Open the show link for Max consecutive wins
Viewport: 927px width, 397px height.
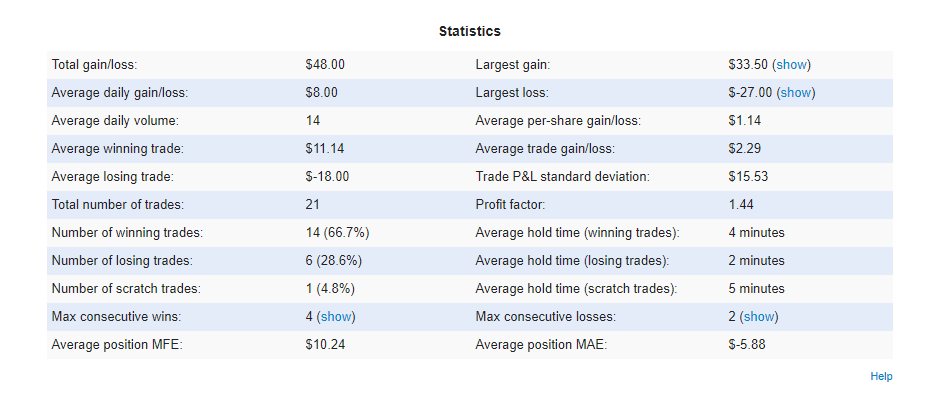pyautogui.click(x=336, y=317)
